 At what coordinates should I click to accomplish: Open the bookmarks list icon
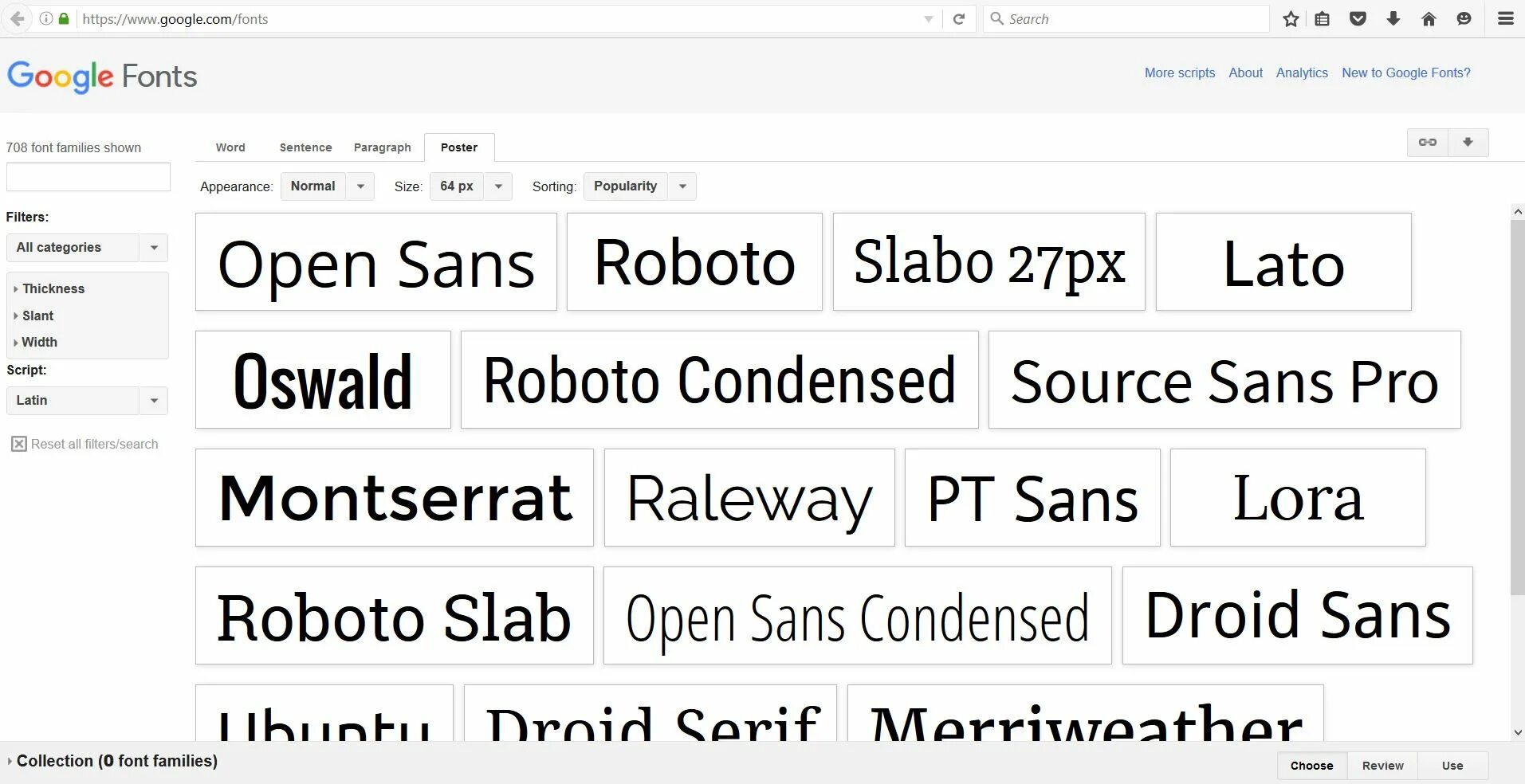coord(1323,19)
